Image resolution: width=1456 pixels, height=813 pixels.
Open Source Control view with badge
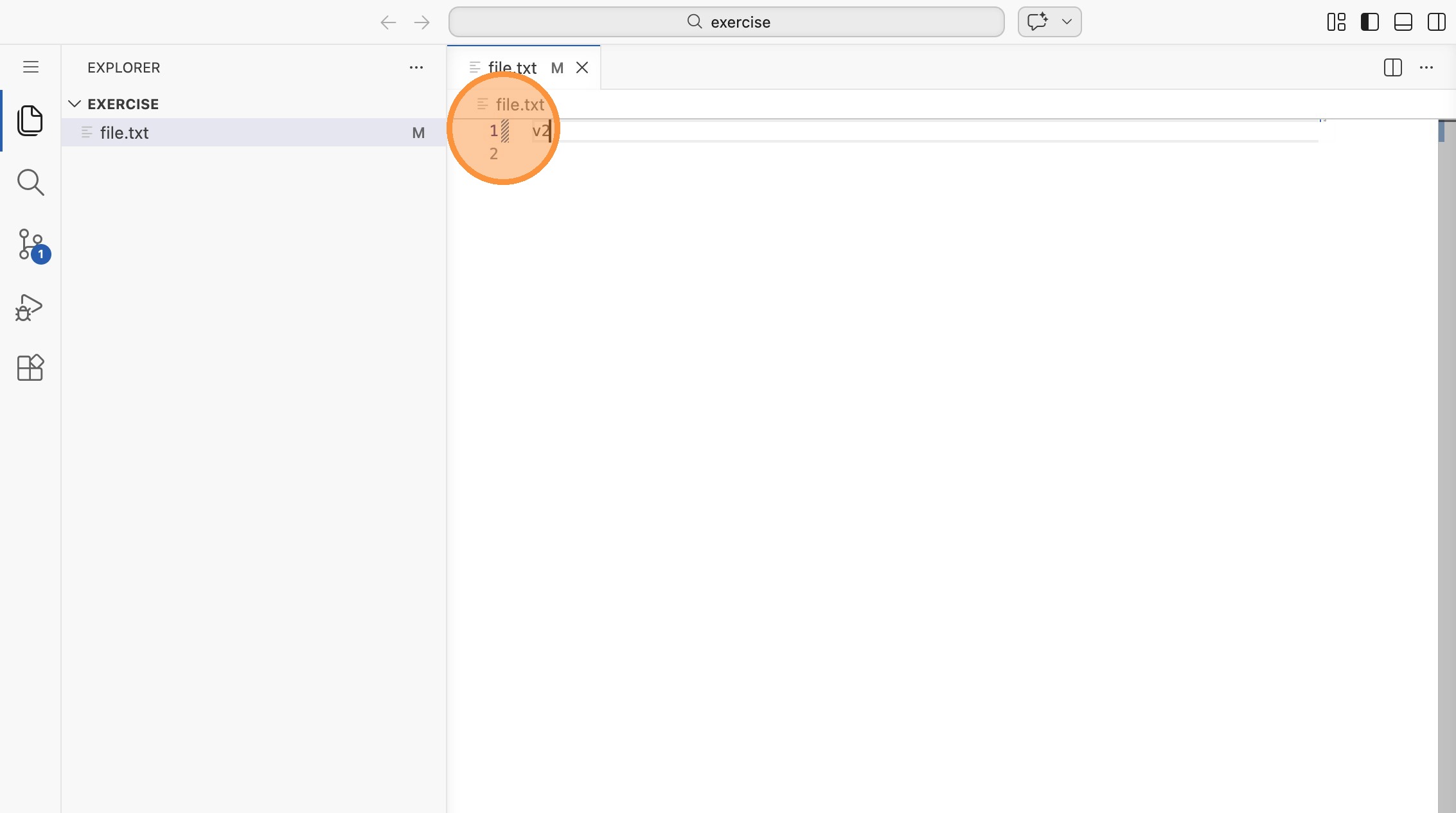[x=30, y=245]
